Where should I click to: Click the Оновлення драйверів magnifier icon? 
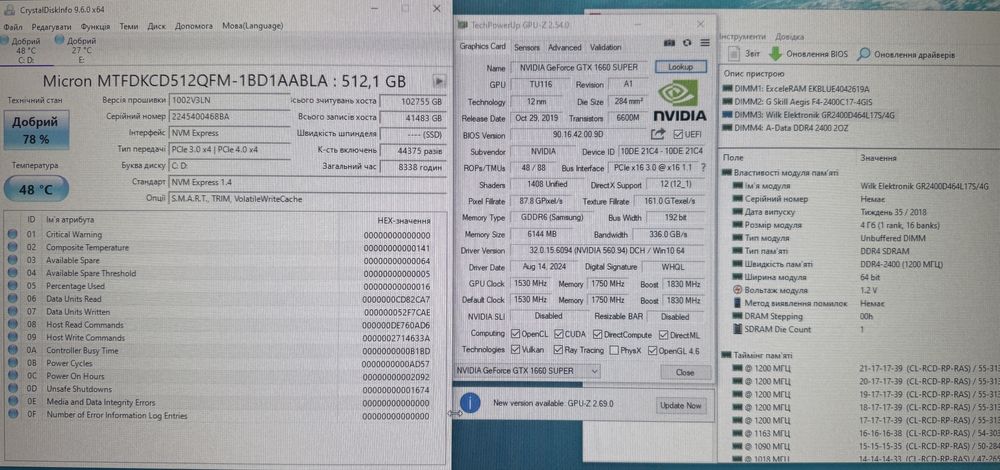point(864,54)
